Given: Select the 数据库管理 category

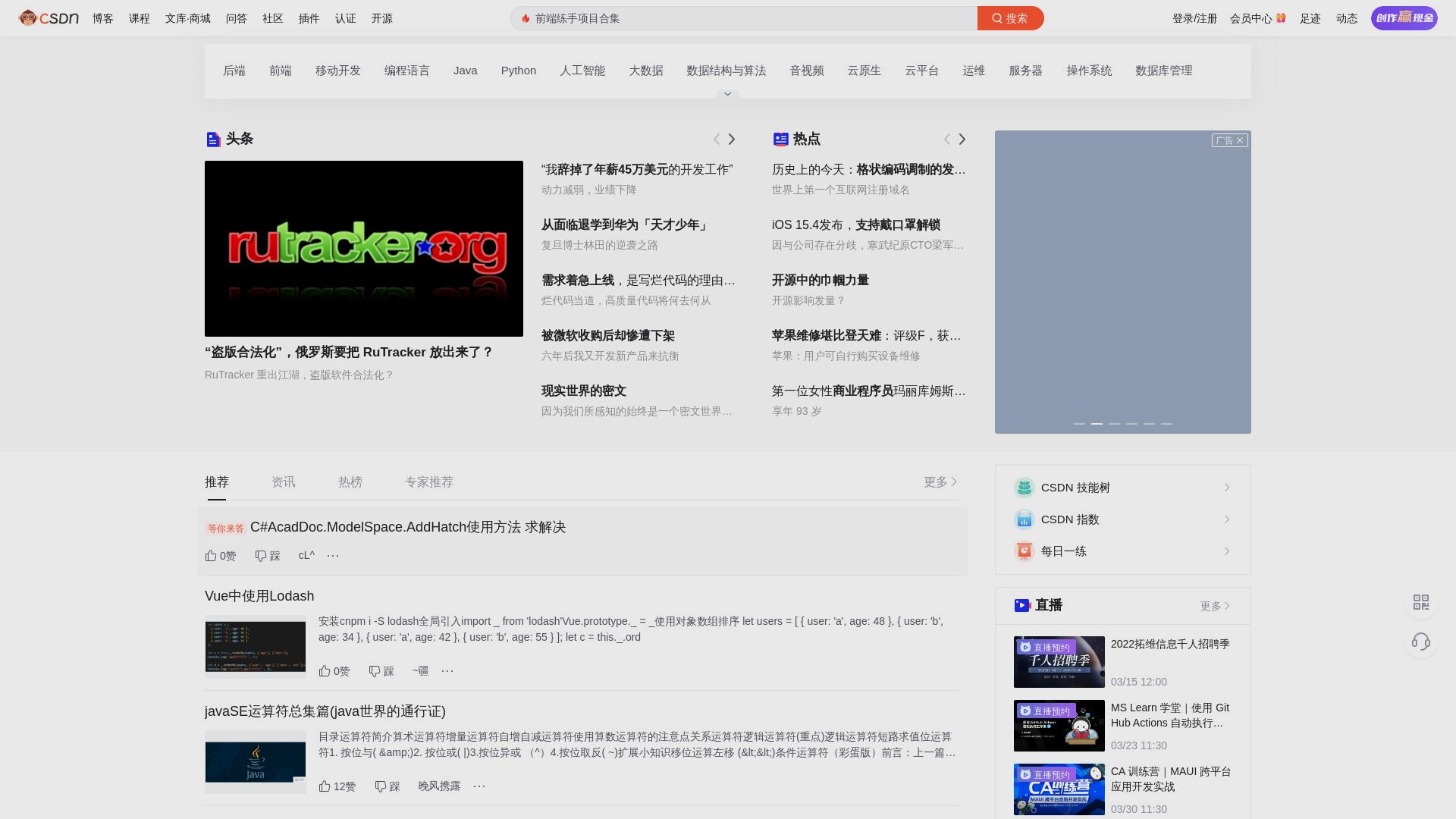Looking at the screenshot, I should [1163, 71].
